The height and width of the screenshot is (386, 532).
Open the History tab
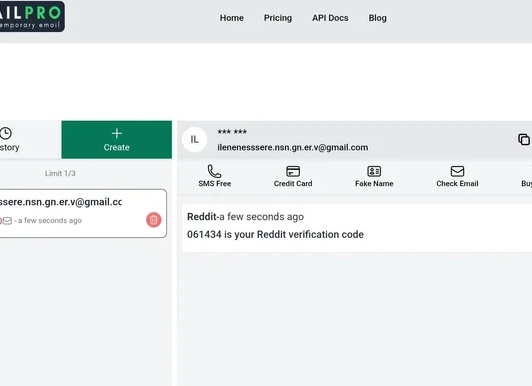pyautogui.click(x=31, y=139)
